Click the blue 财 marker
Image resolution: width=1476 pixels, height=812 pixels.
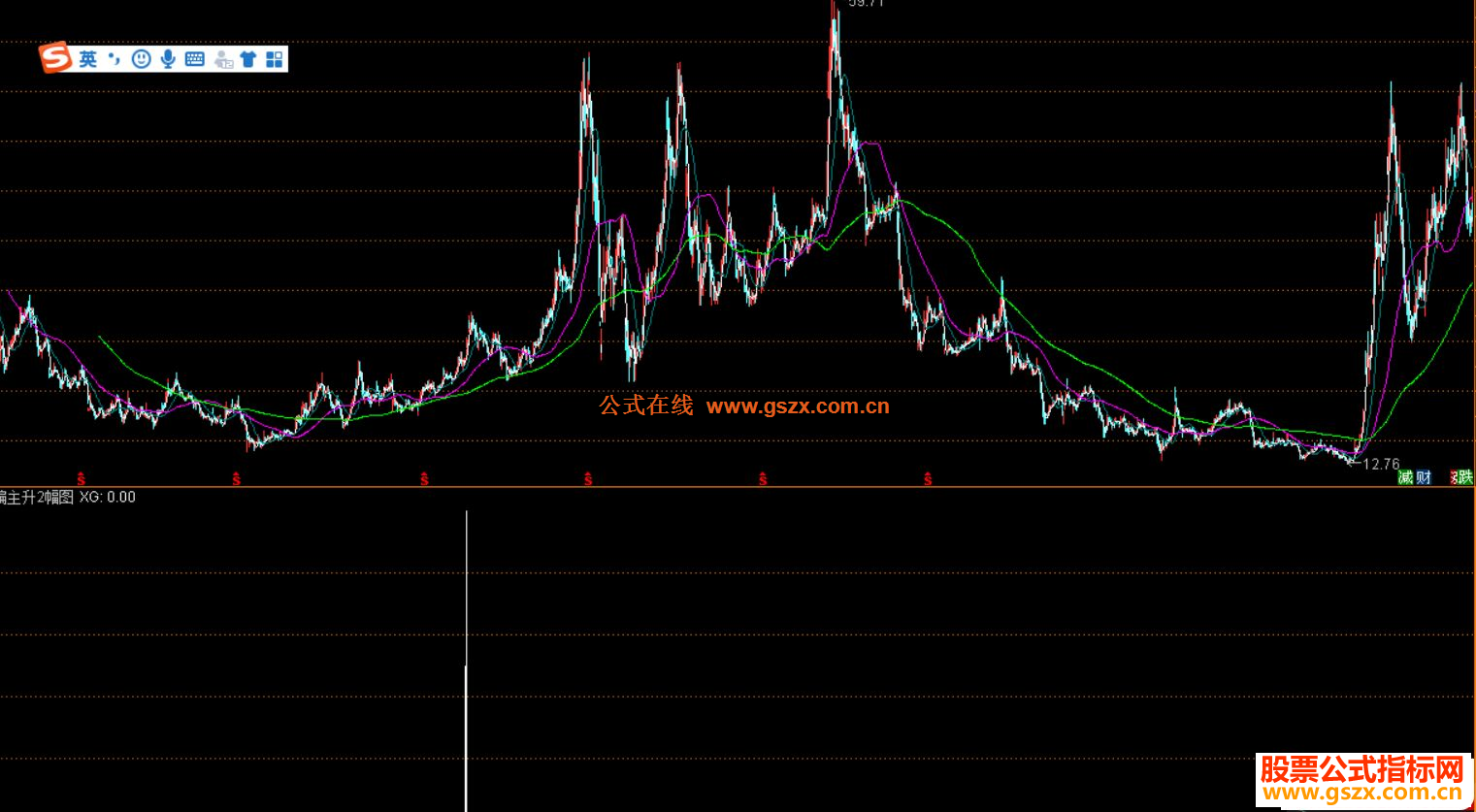coord(1424,477)
